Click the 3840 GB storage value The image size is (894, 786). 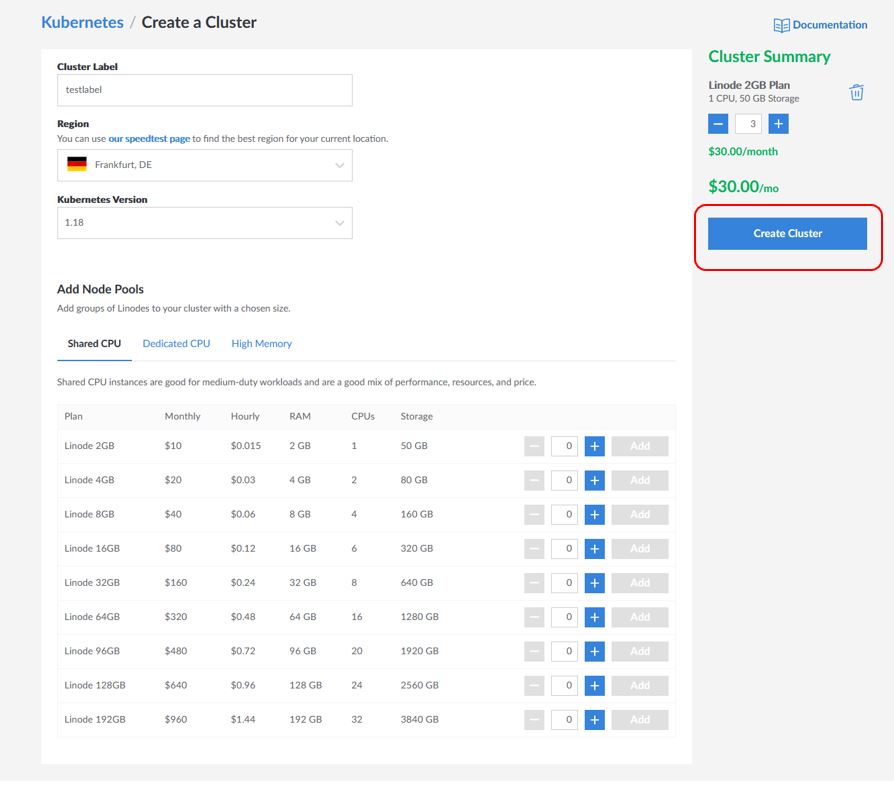point(420,719)
